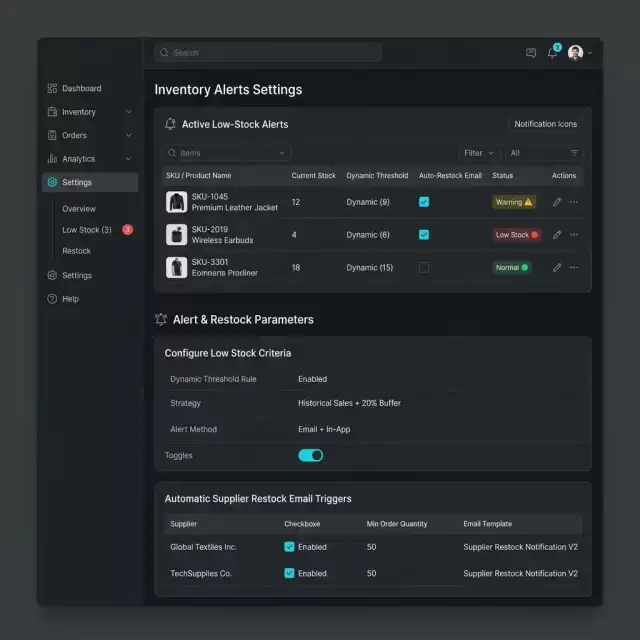Click the user profile avatar
The width and height of the screenshot is (640, 640).
576,53
